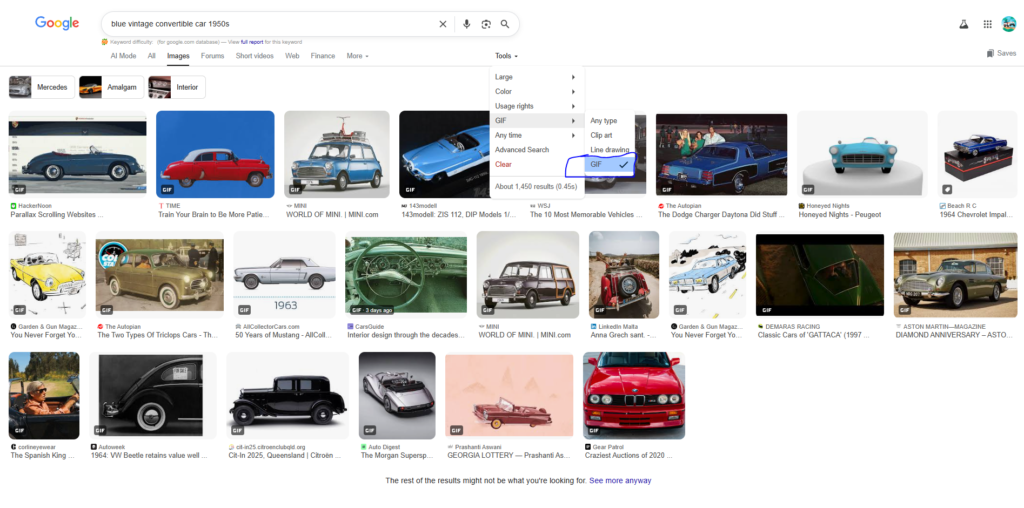The width and height of the screenshot is (1024, 508).
Task: Switch to Web tab
Action: tap(292, 56)
